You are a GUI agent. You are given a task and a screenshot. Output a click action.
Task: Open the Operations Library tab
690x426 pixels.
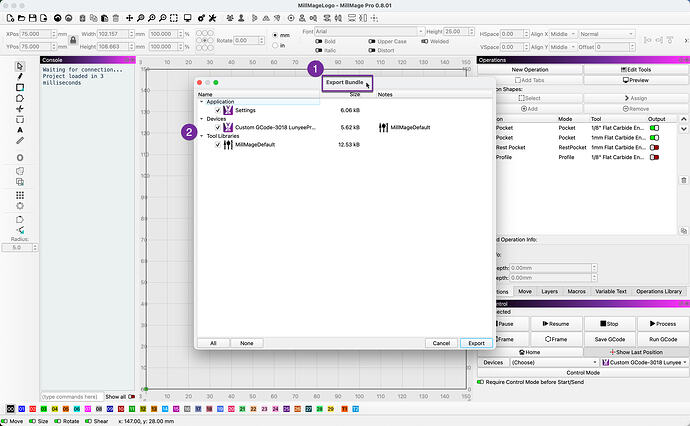point(659,291)
